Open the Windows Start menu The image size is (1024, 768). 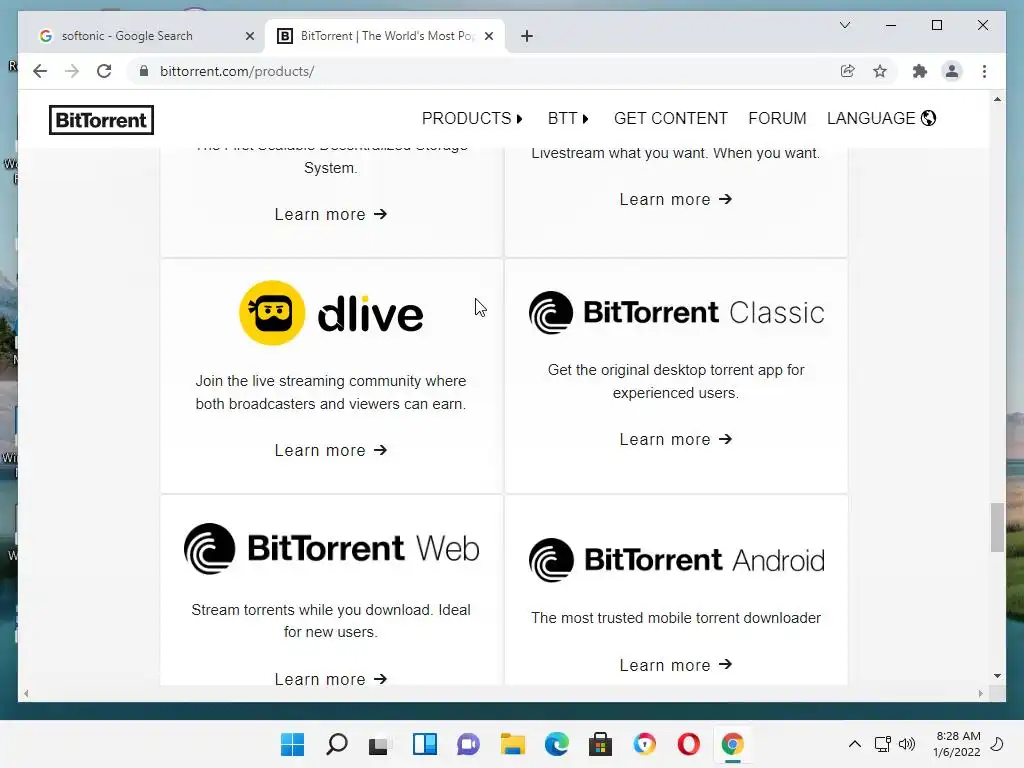click(293, 744)
